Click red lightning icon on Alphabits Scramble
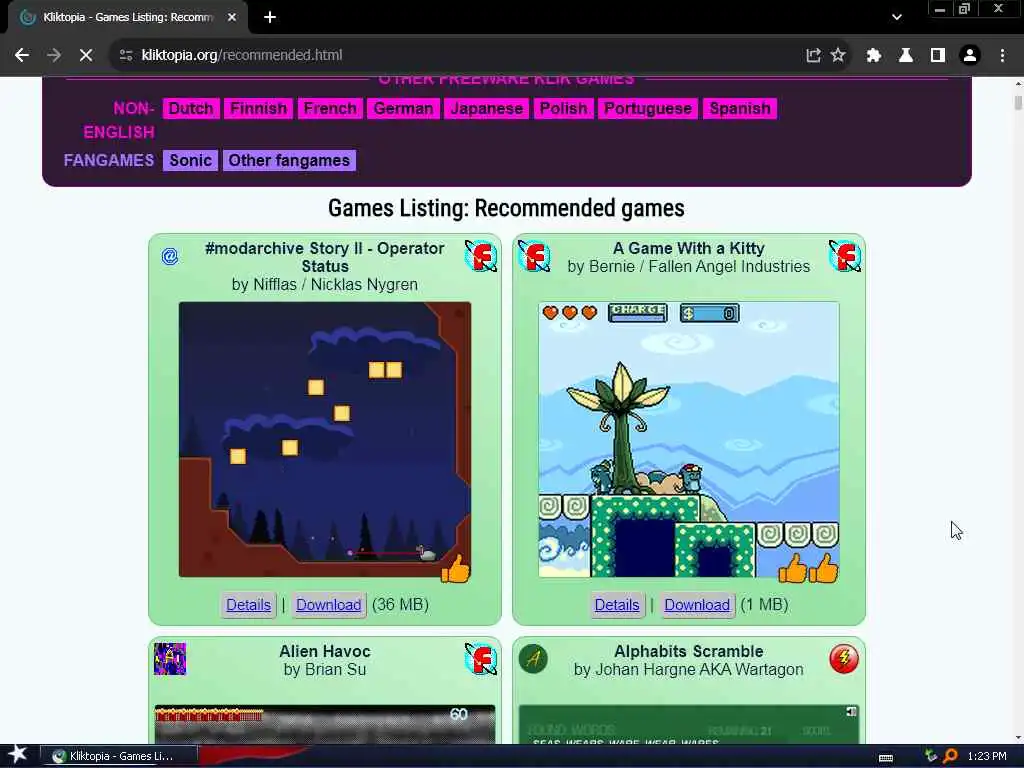Viewport: 1024px width, 768px height. [x=844, y=658]
